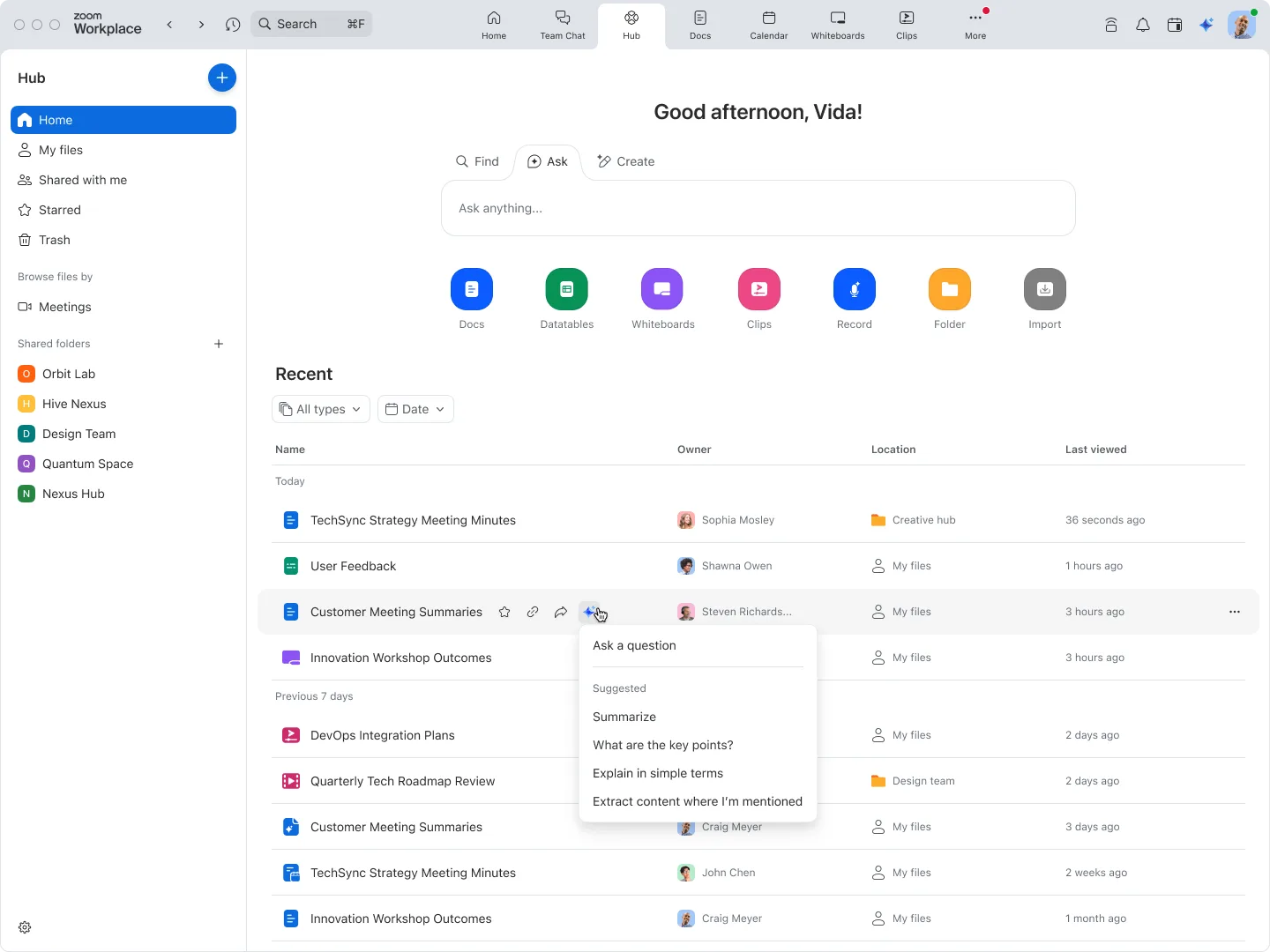Star the Customer Meeting Summaries file
This screenshot has height=952, width=1270.
[504, 612]
